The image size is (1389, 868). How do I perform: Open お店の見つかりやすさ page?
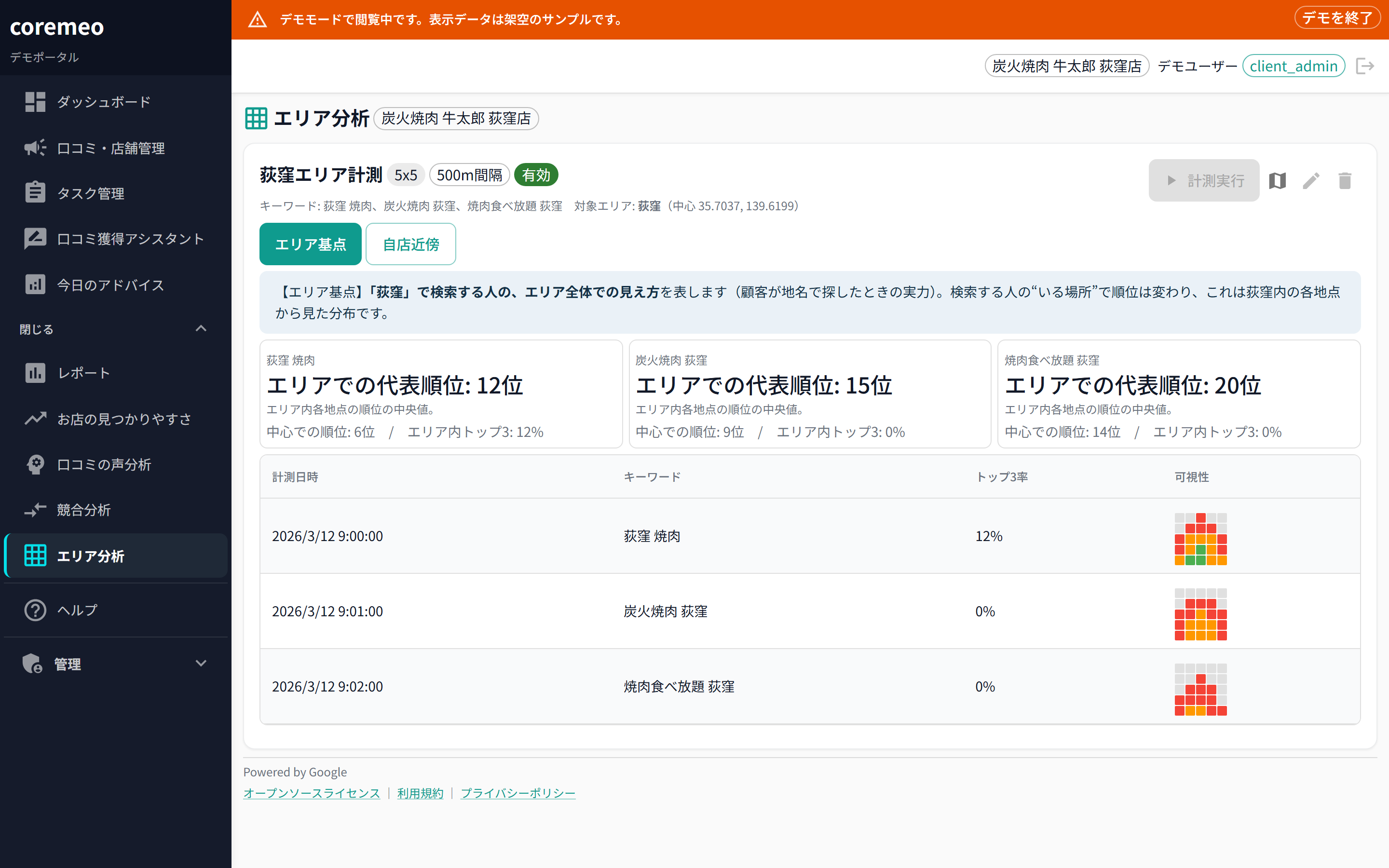pyautogui.click(x=115, y=419)
